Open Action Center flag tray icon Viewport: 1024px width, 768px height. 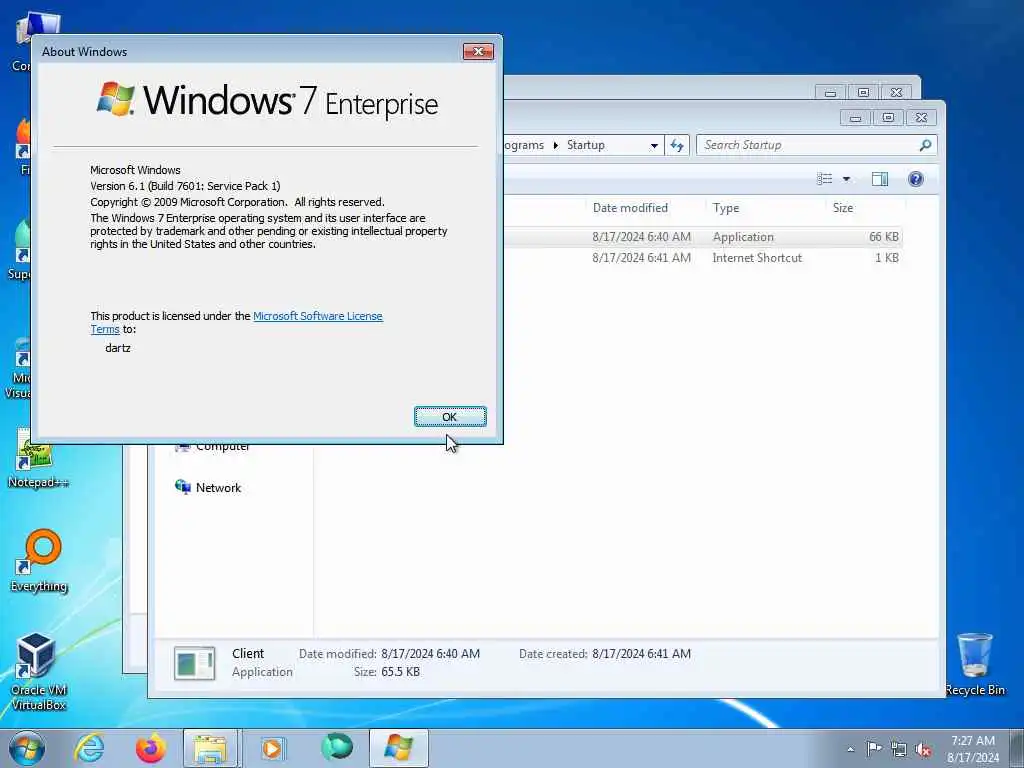874,749
